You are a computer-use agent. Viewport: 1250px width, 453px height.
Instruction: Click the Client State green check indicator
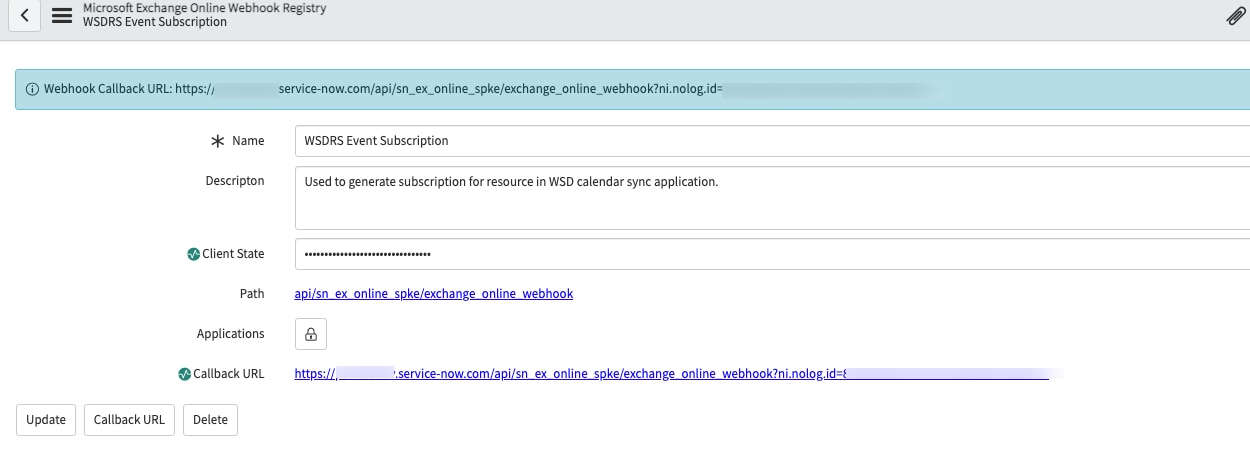(x=194, y=254)
